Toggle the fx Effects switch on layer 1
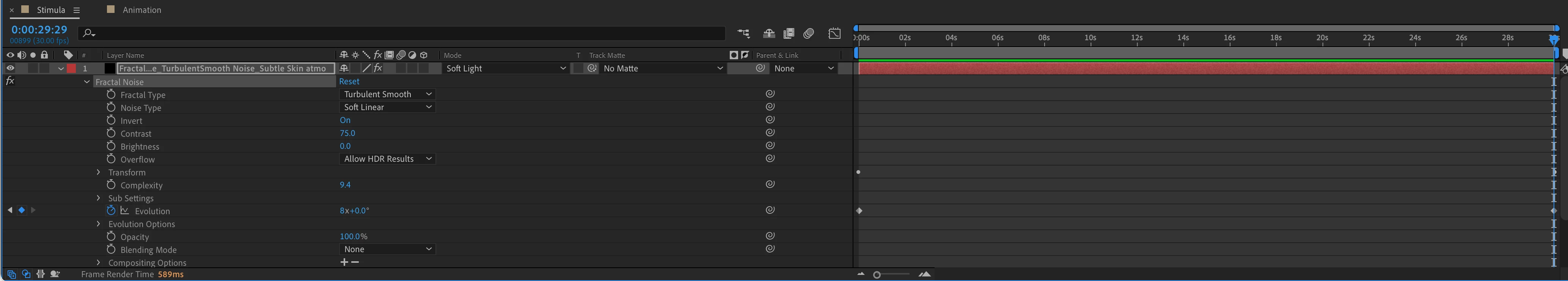Screen dimensions: 1568x281 pos(378,68)
